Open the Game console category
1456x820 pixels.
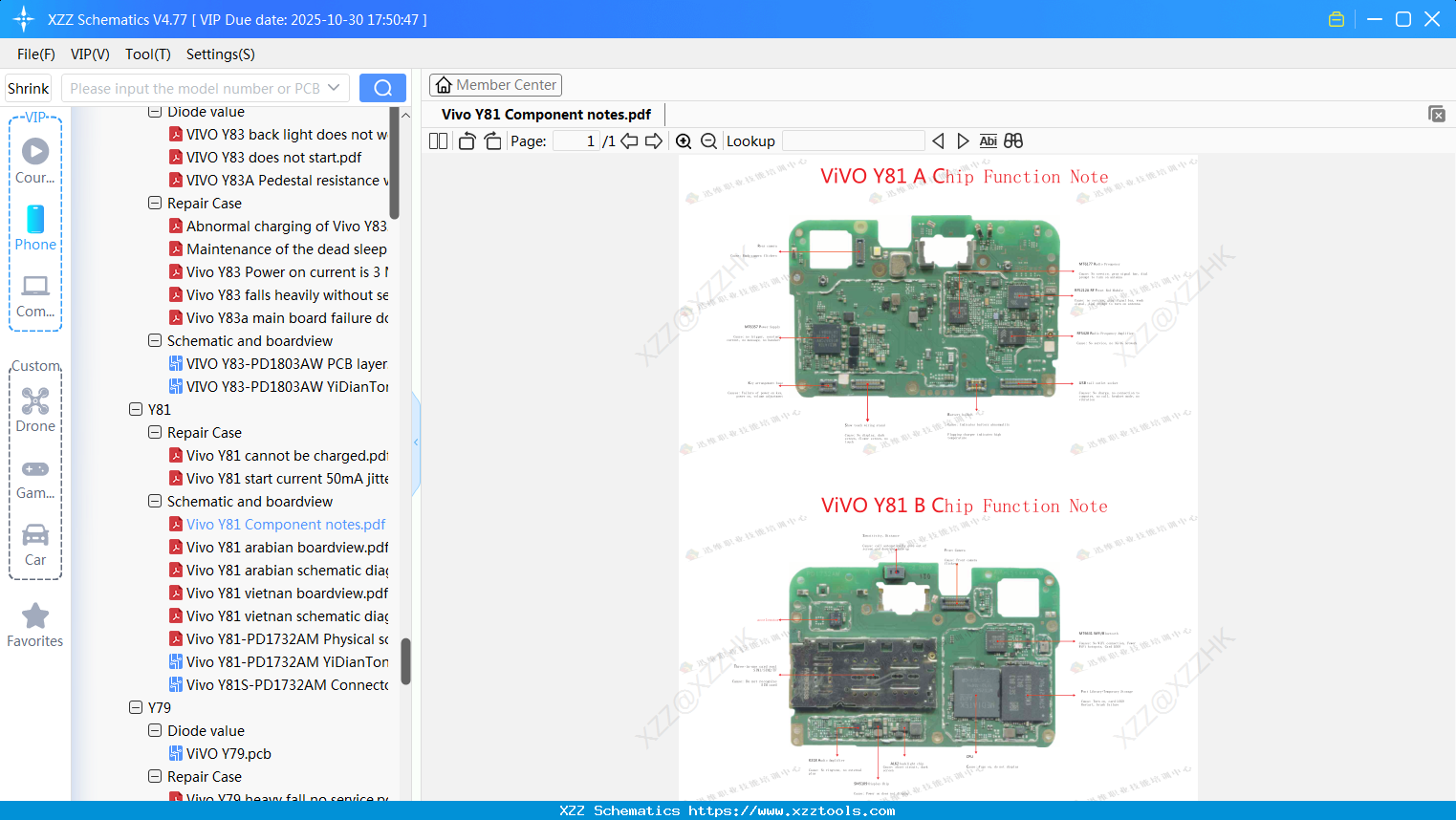(35, 478)
